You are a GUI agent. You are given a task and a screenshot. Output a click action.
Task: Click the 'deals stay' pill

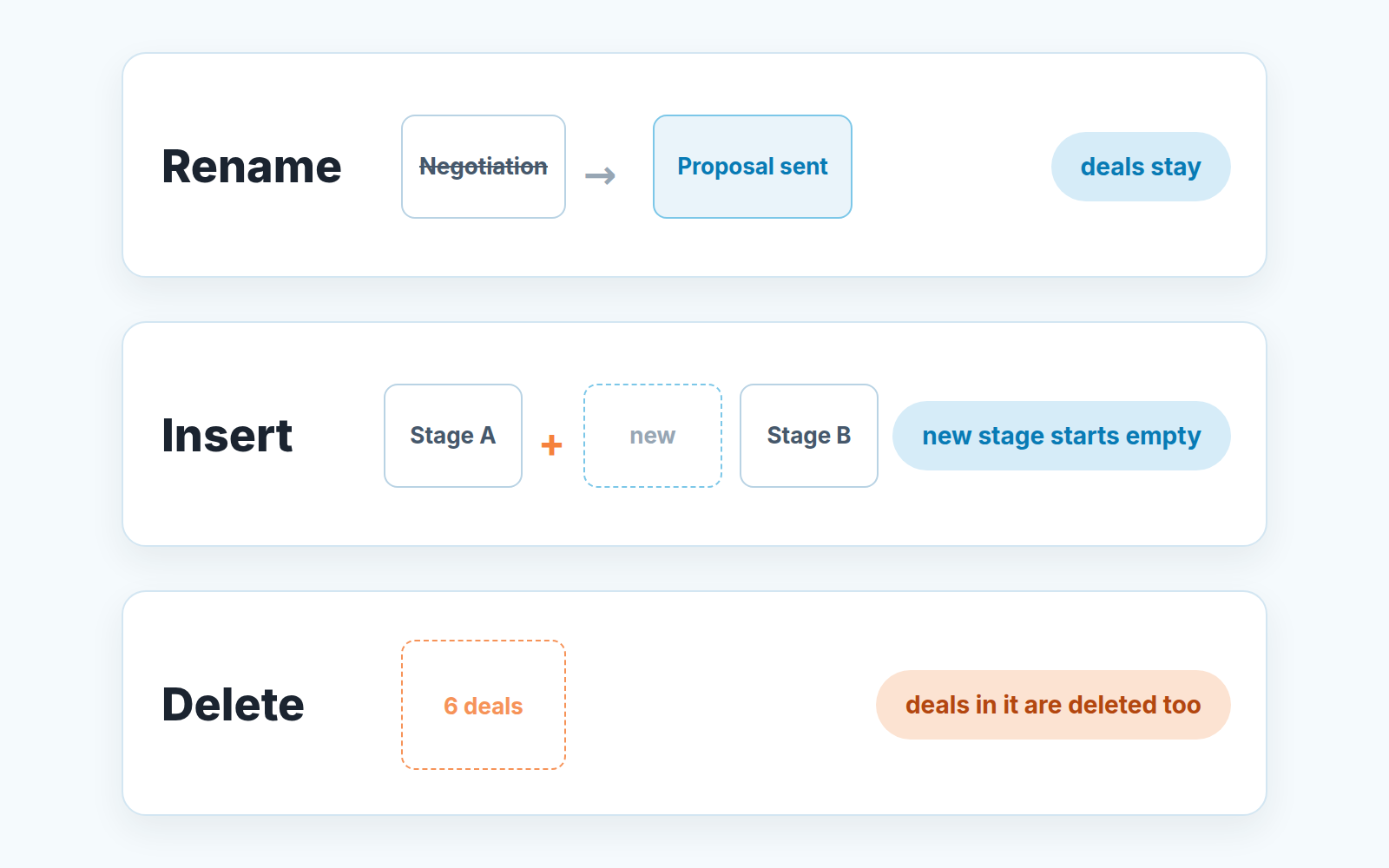[x=1141, y=167]
